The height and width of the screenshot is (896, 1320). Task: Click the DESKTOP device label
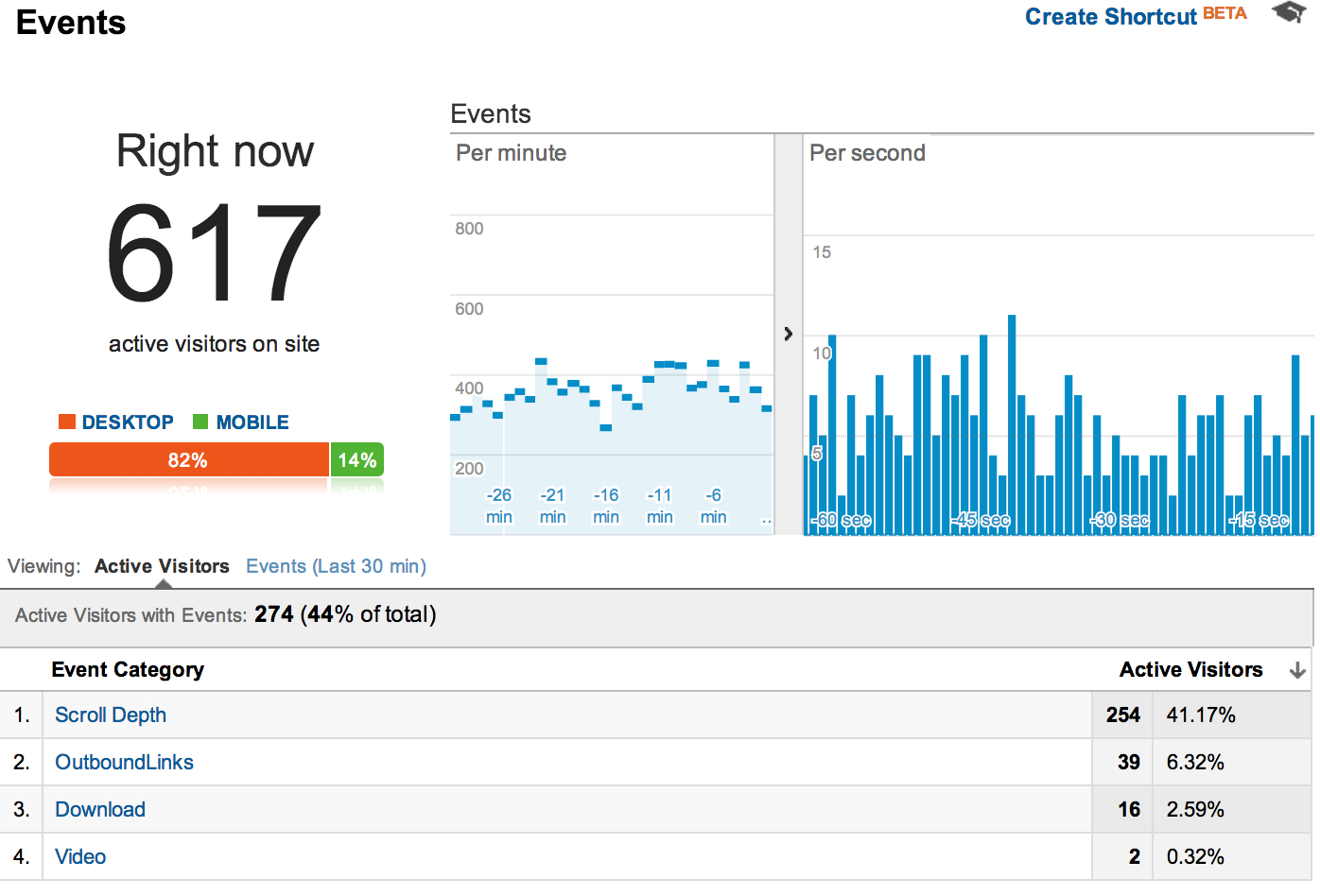(128, 422)
